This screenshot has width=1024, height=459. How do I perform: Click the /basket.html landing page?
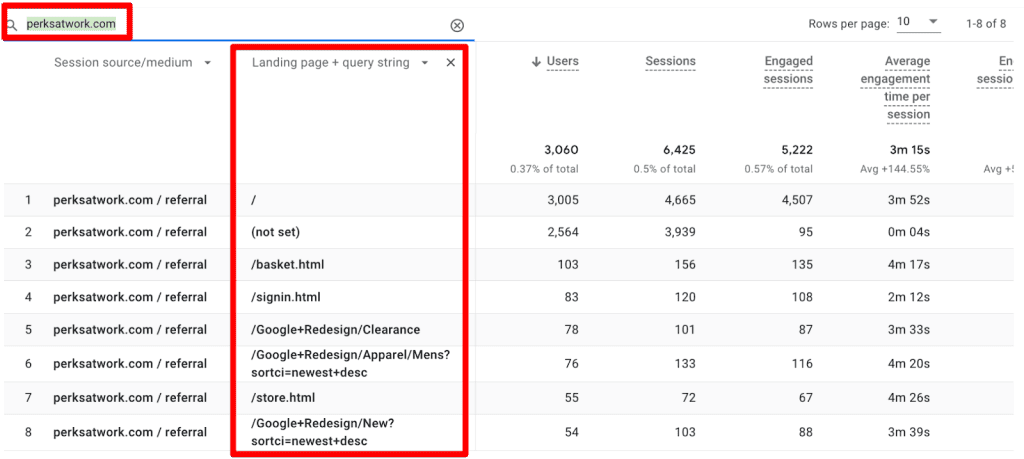tap(287, 264)
